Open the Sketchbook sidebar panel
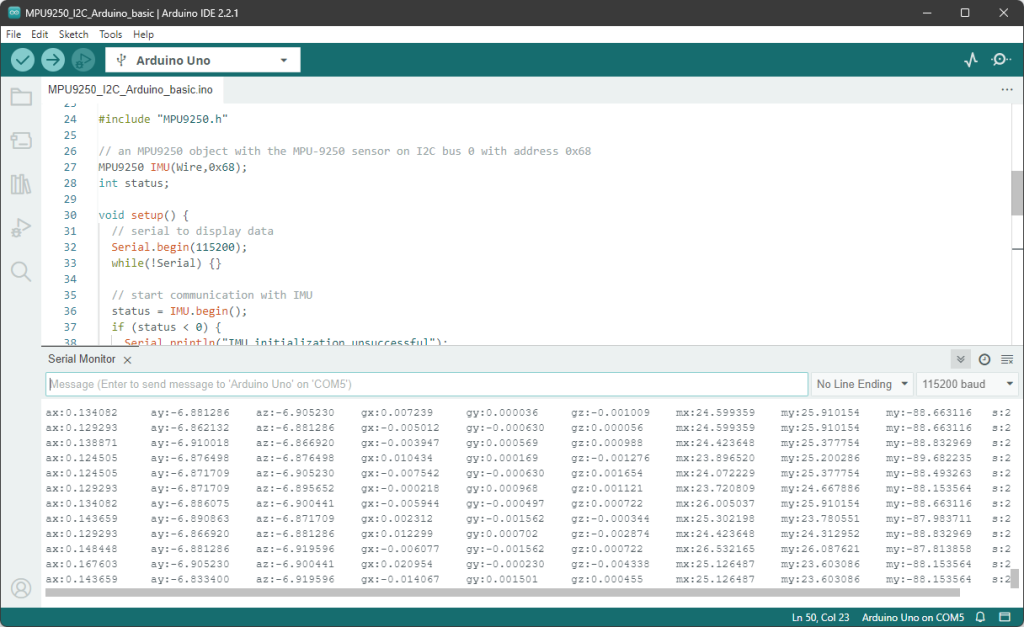This screenshot has width=1024, height=627. (22, 97)
